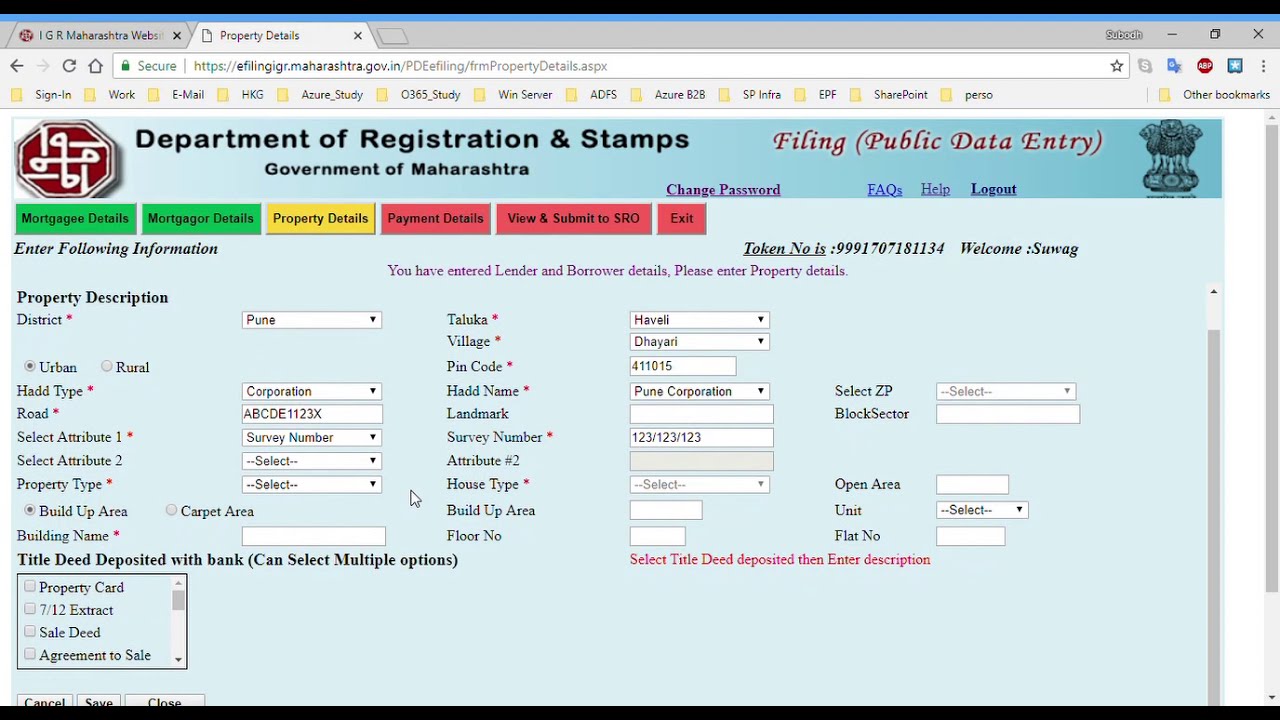Switch to the Mortgagee Details tab
Image resolution: width=1280 pixels, height=720 pixels.
(x=75, y=219)
